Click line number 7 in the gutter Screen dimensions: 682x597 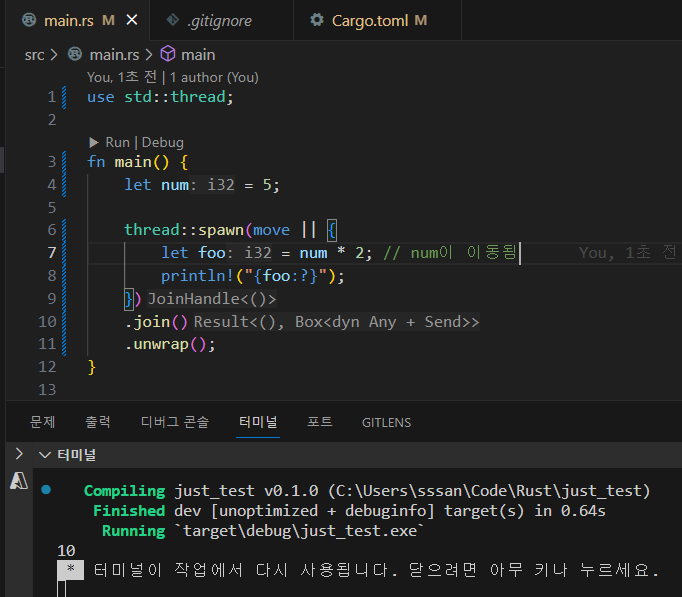click(x=51, y=253)
